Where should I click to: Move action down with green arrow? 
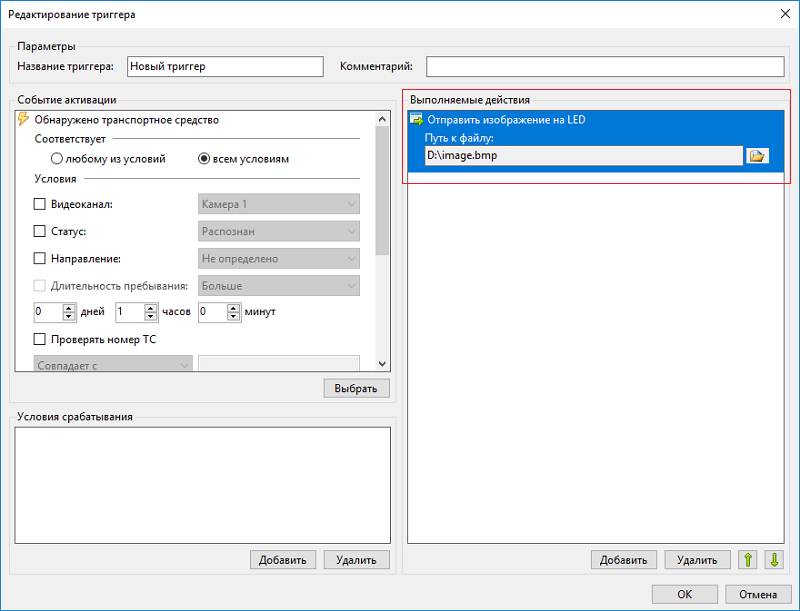(x=774, y=559)
